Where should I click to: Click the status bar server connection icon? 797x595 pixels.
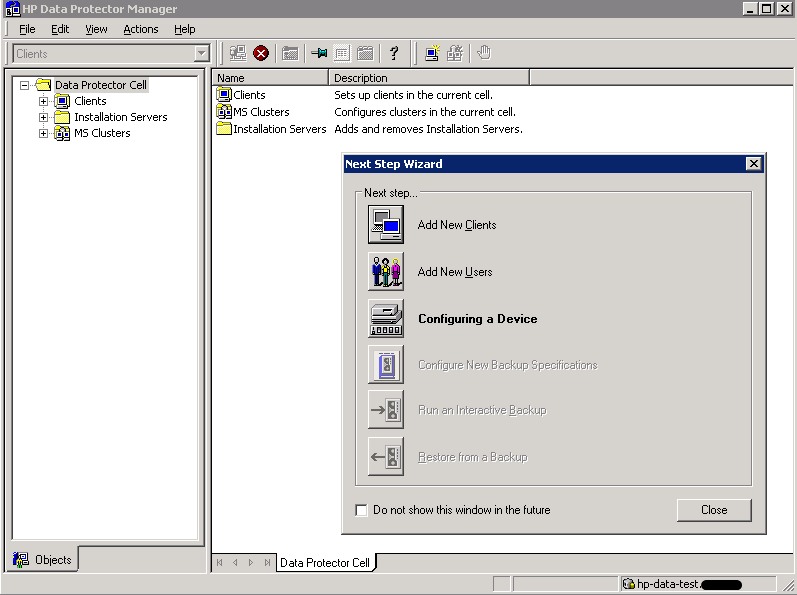tap(629, 584)
